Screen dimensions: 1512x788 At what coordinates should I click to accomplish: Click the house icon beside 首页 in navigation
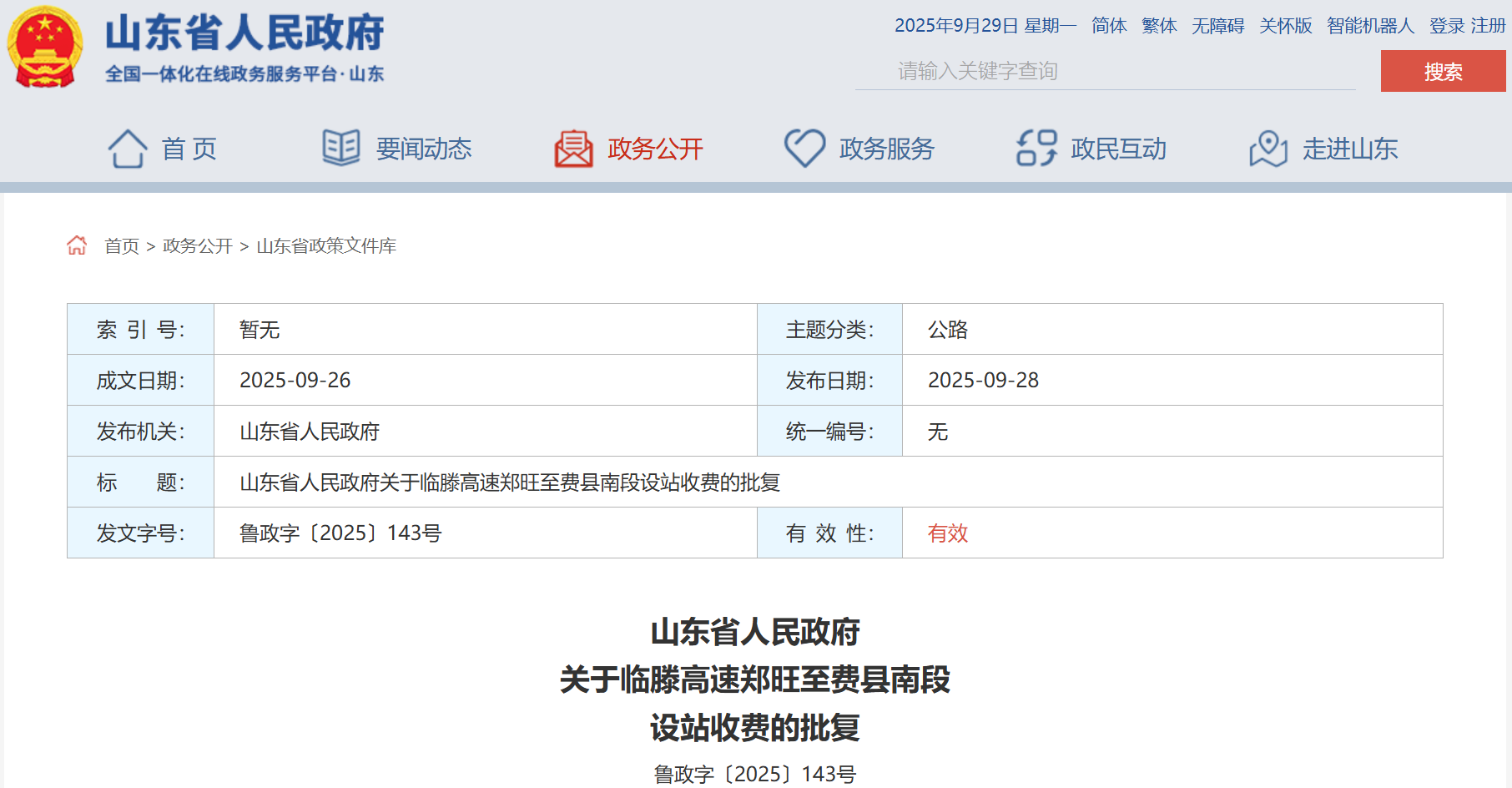click(x=128, y=149)
